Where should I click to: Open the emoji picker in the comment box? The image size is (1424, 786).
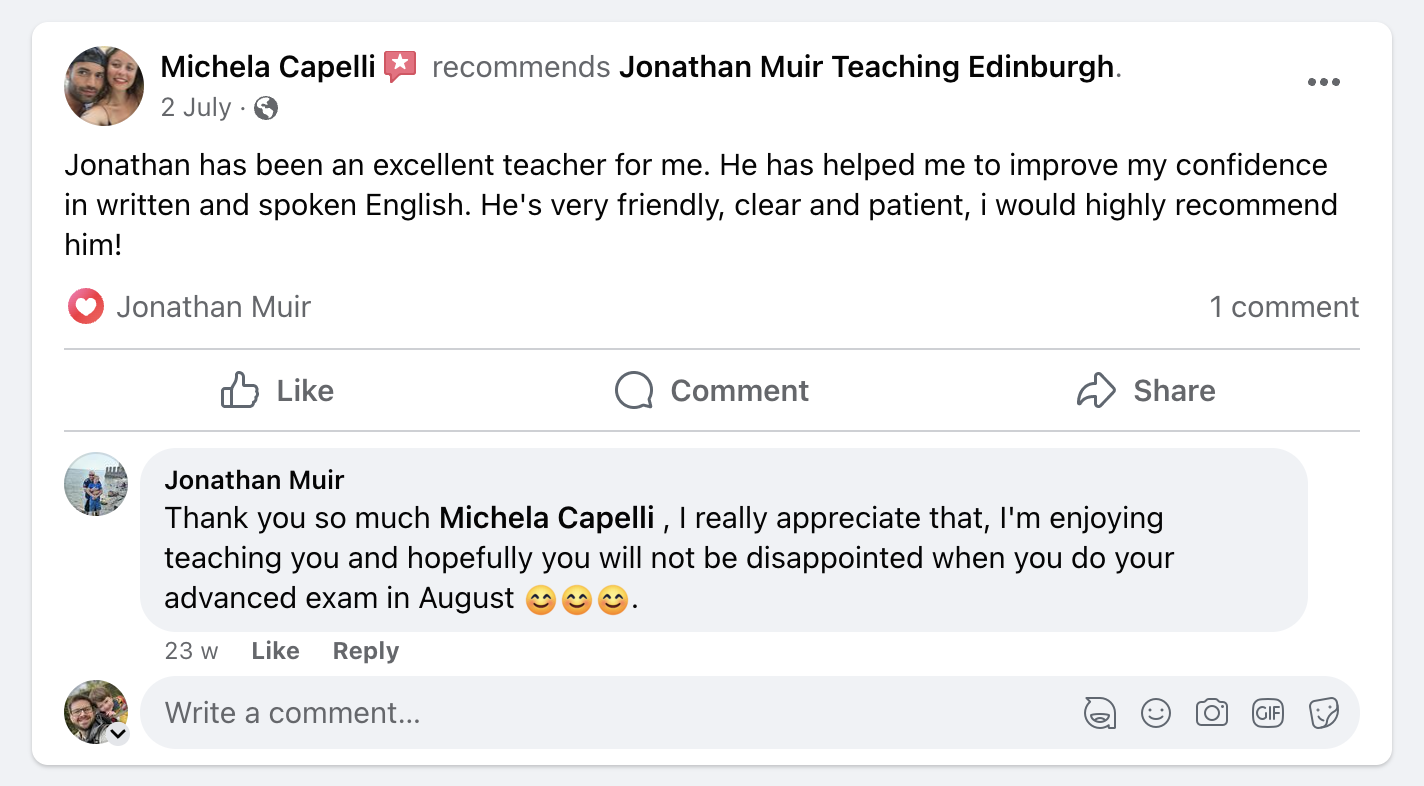pos(1156,712)
